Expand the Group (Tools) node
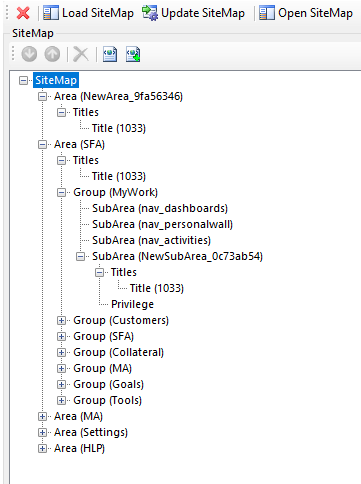This screenshot has height=484, width=361. point(61,400)
